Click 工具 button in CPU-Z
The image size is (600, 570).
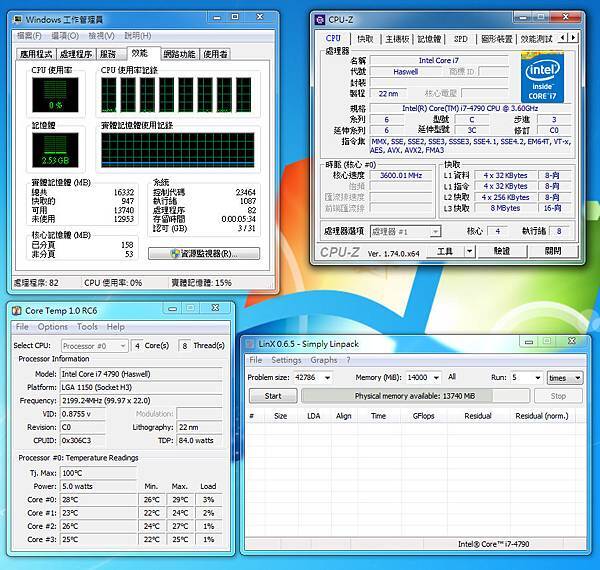coord(445,251)
